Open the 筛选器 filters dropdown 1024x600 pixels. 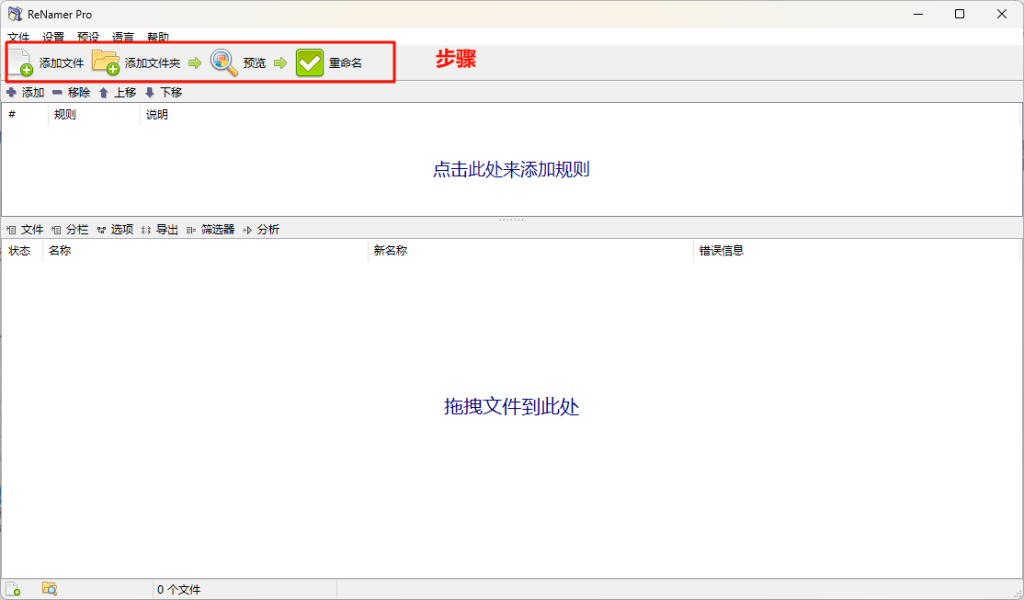coord(210,229)
